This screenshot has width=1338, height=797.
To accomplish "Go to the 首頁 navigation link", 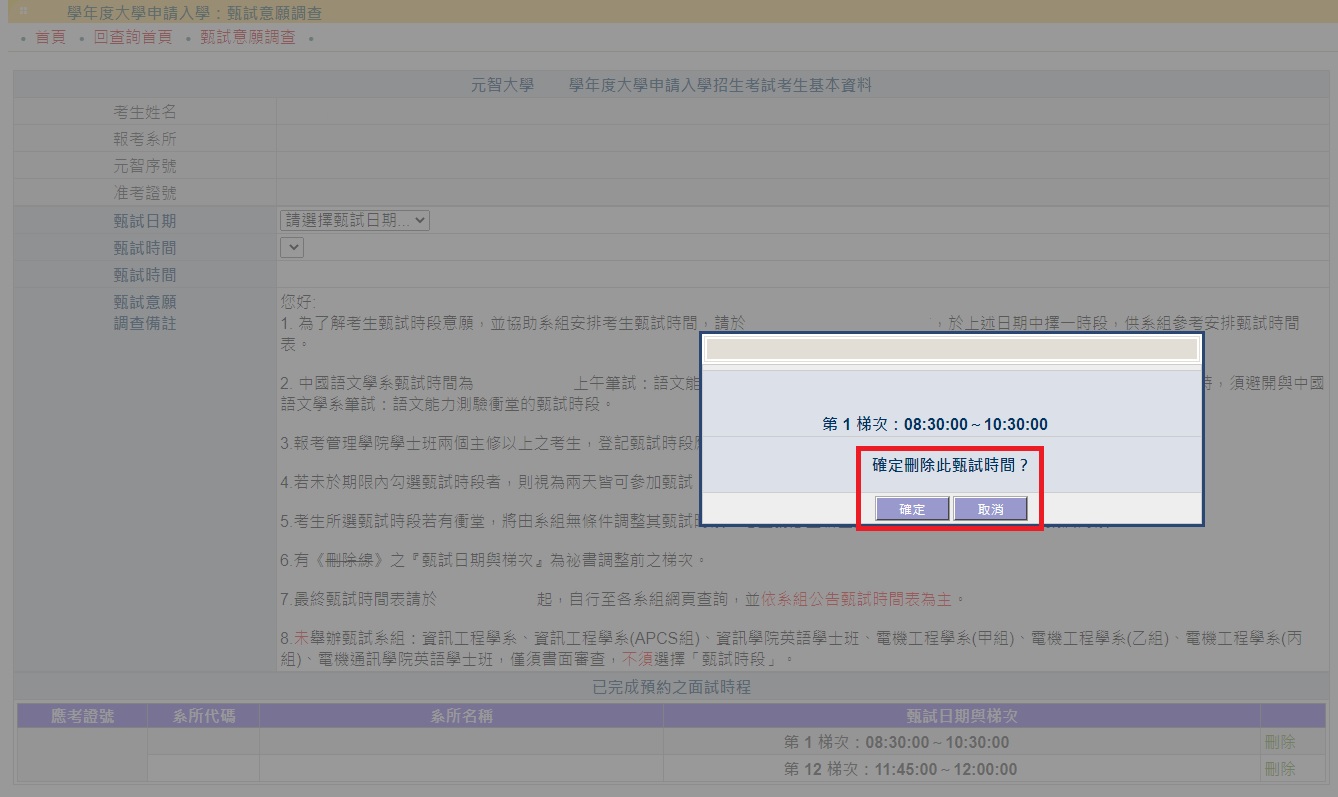I will (50, 37).
